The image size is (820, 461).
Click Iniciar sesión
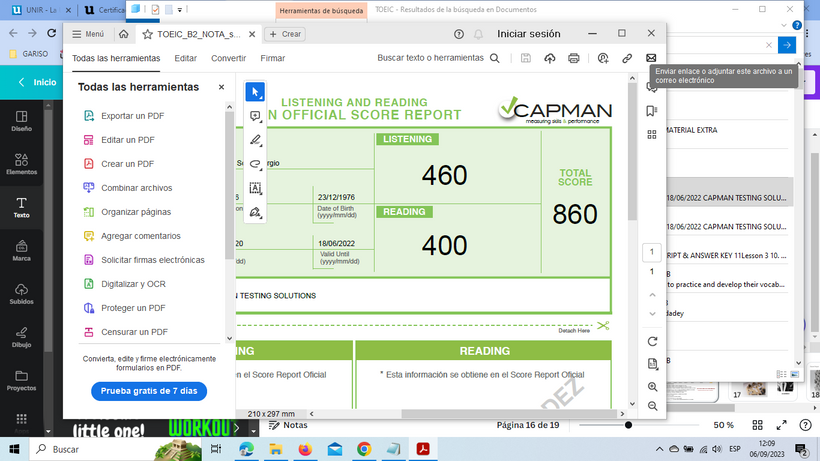click(x=528, y=34)
